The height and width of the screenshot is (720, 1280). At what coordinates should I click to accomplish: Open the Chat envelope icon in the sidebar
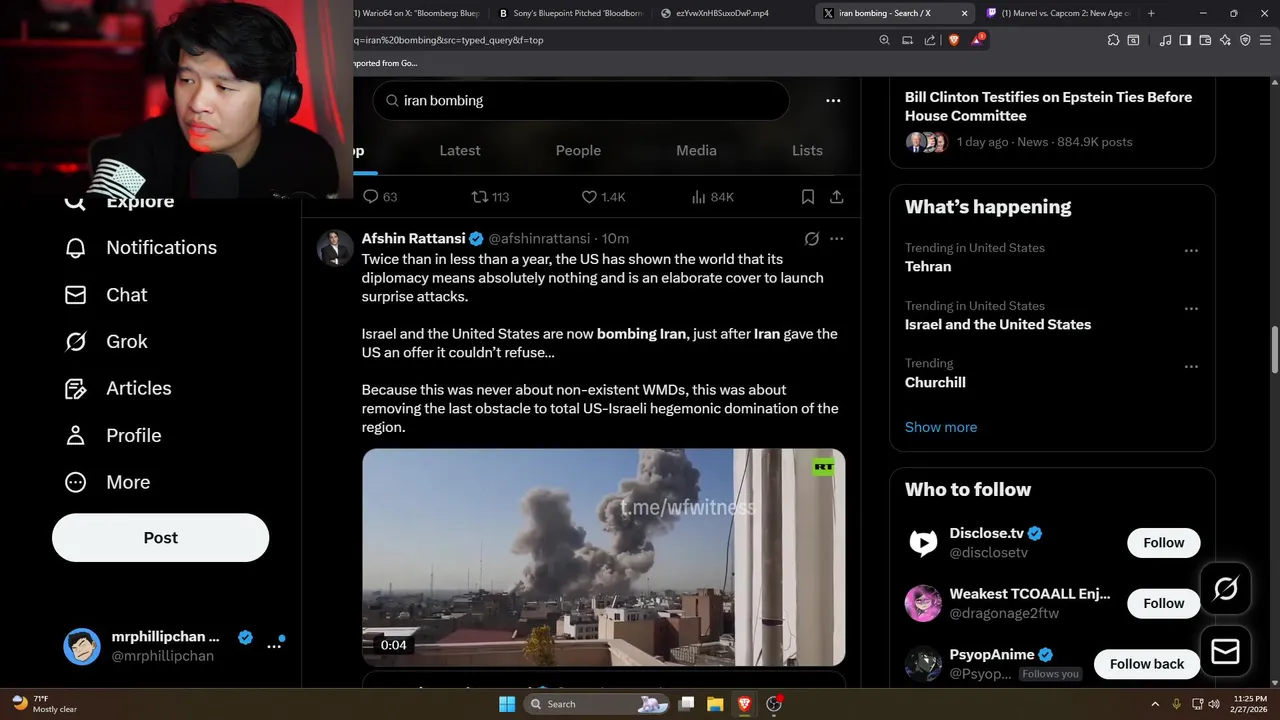tap(75, 295)
